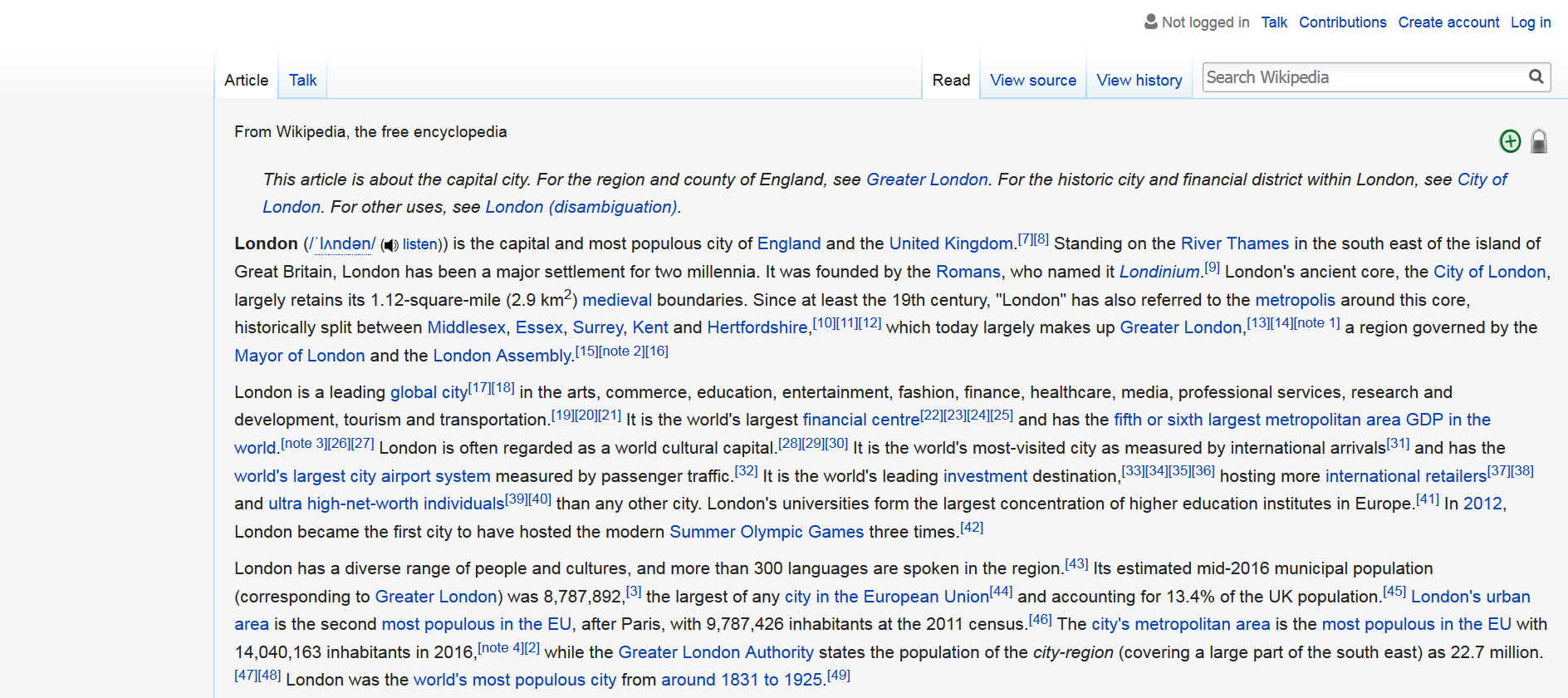The width and height of the screenshot is (1568, 698).
Task: Play the London pronunciation speaker icon
Action: point(390,245)
